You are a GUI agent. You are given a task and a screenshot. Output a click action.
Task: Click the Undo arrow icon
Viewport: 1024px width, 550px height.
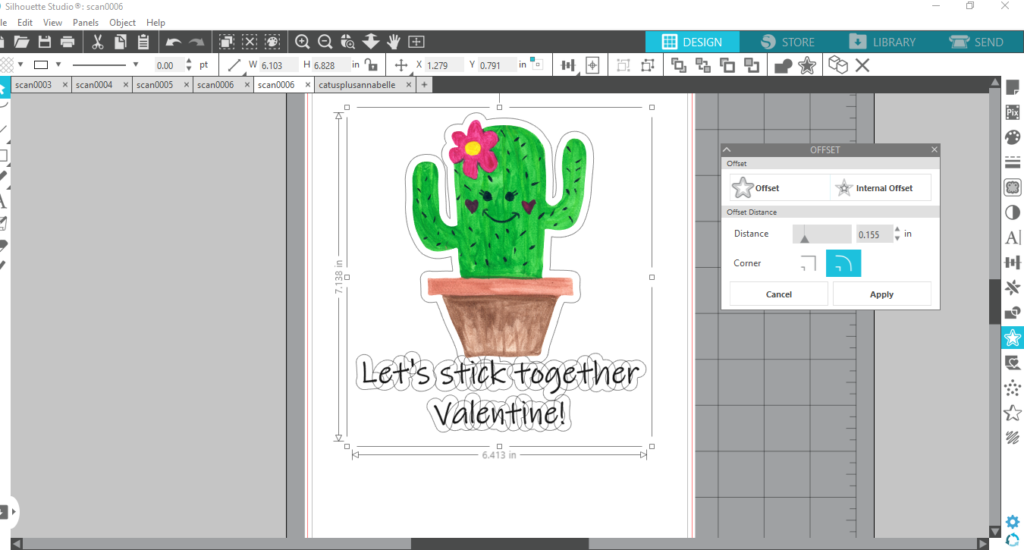tap(173, 42)
